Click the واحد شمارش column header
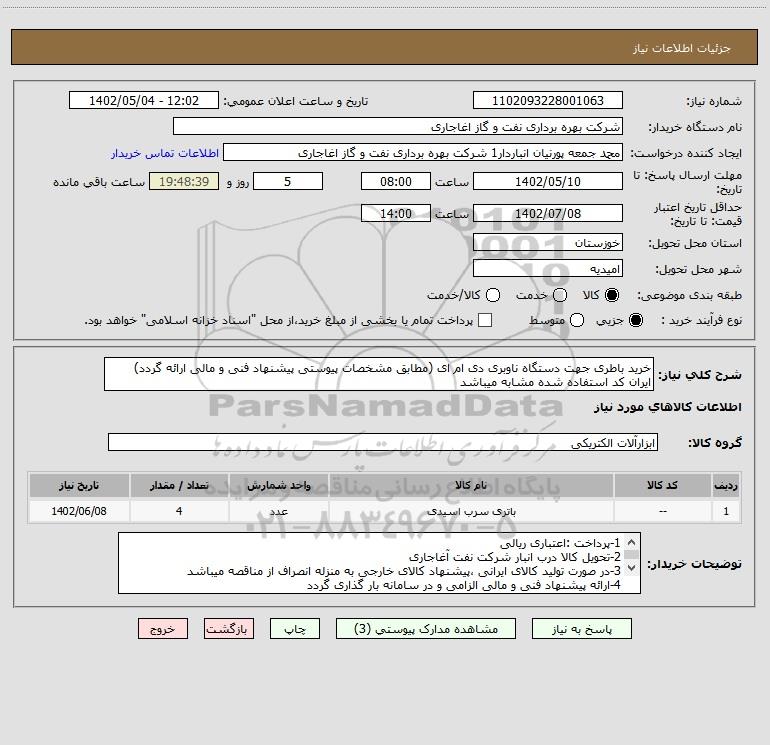This screenshot has height=745, width=770. (x=278, y=485)
